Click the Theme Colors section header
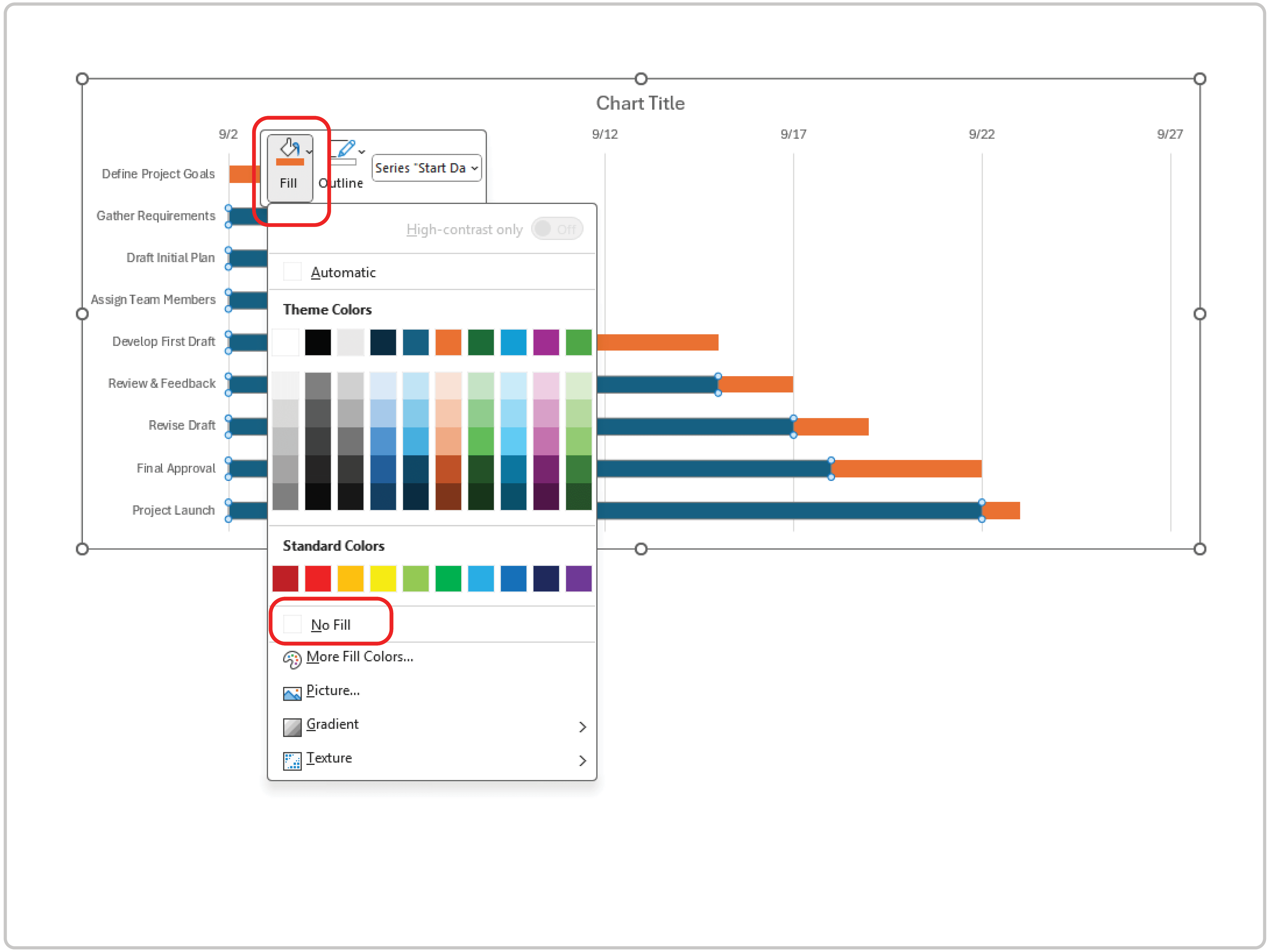 (x=327, y=309)
